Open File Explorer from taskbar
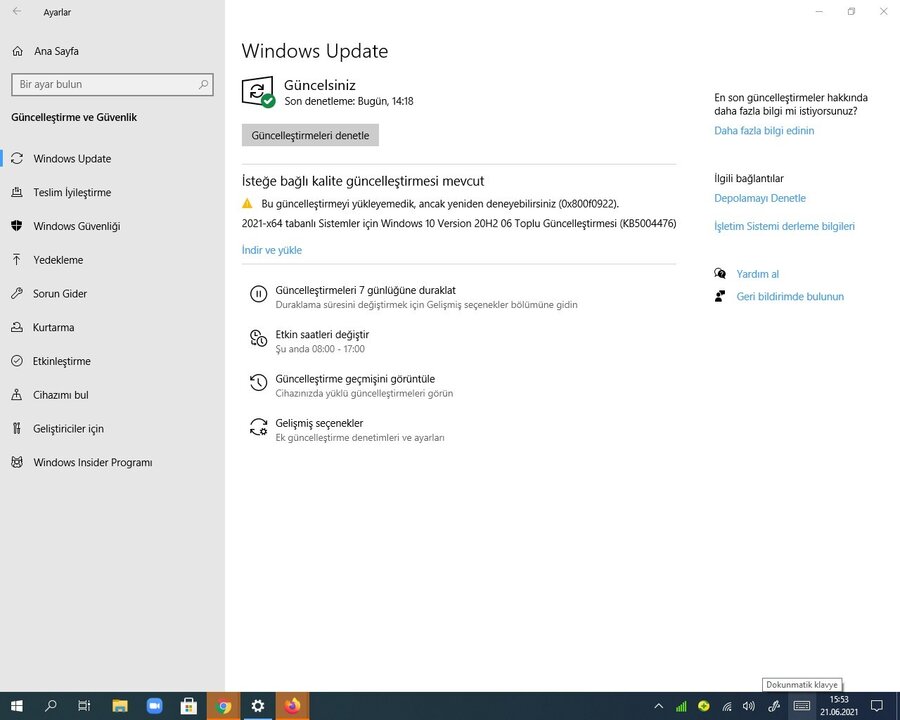Viewport: 900px width, 720px height. tap(119, 706)
